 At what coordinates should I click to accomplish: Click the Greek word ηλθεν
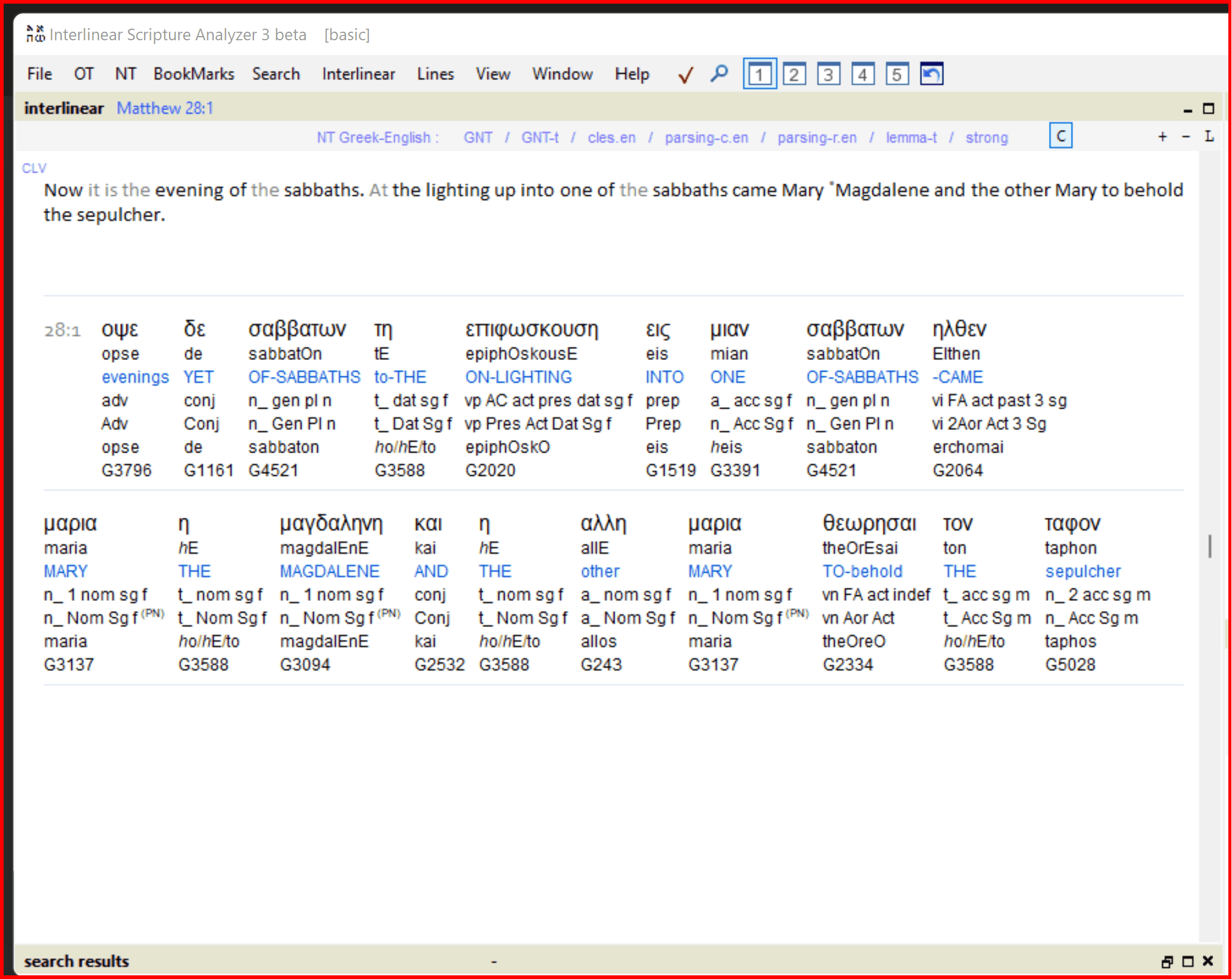coord(959,329)
